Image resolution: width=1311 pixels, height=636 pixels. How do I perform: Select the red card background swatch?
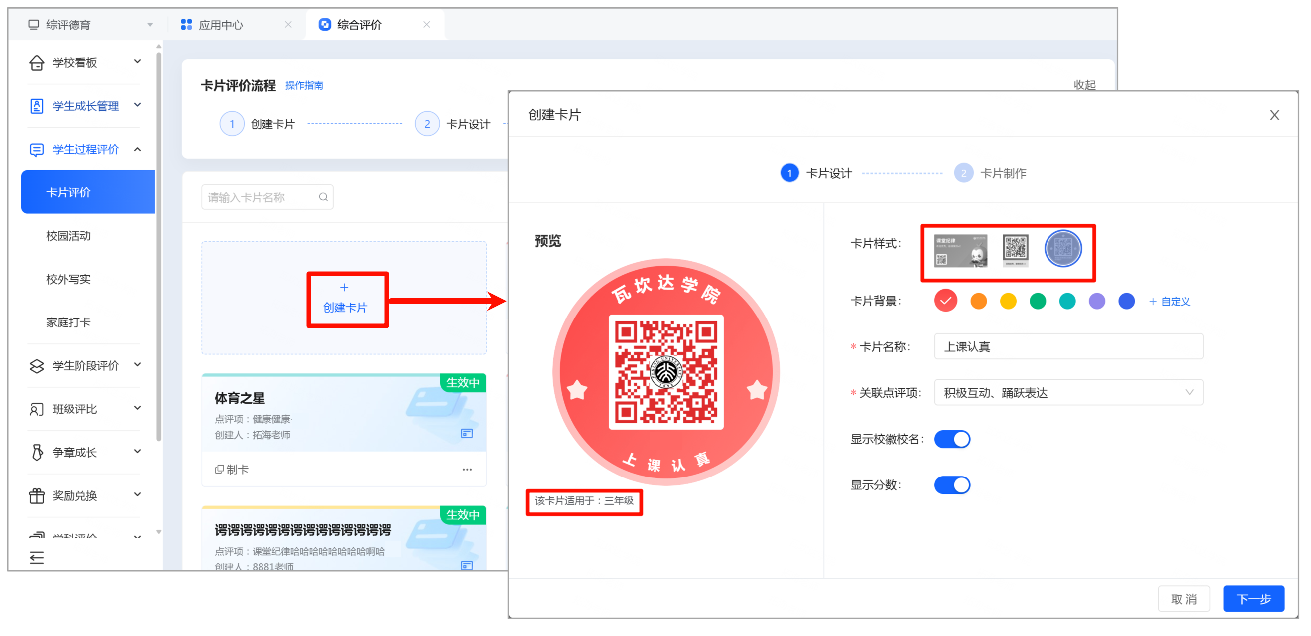(x=945, y=301)
